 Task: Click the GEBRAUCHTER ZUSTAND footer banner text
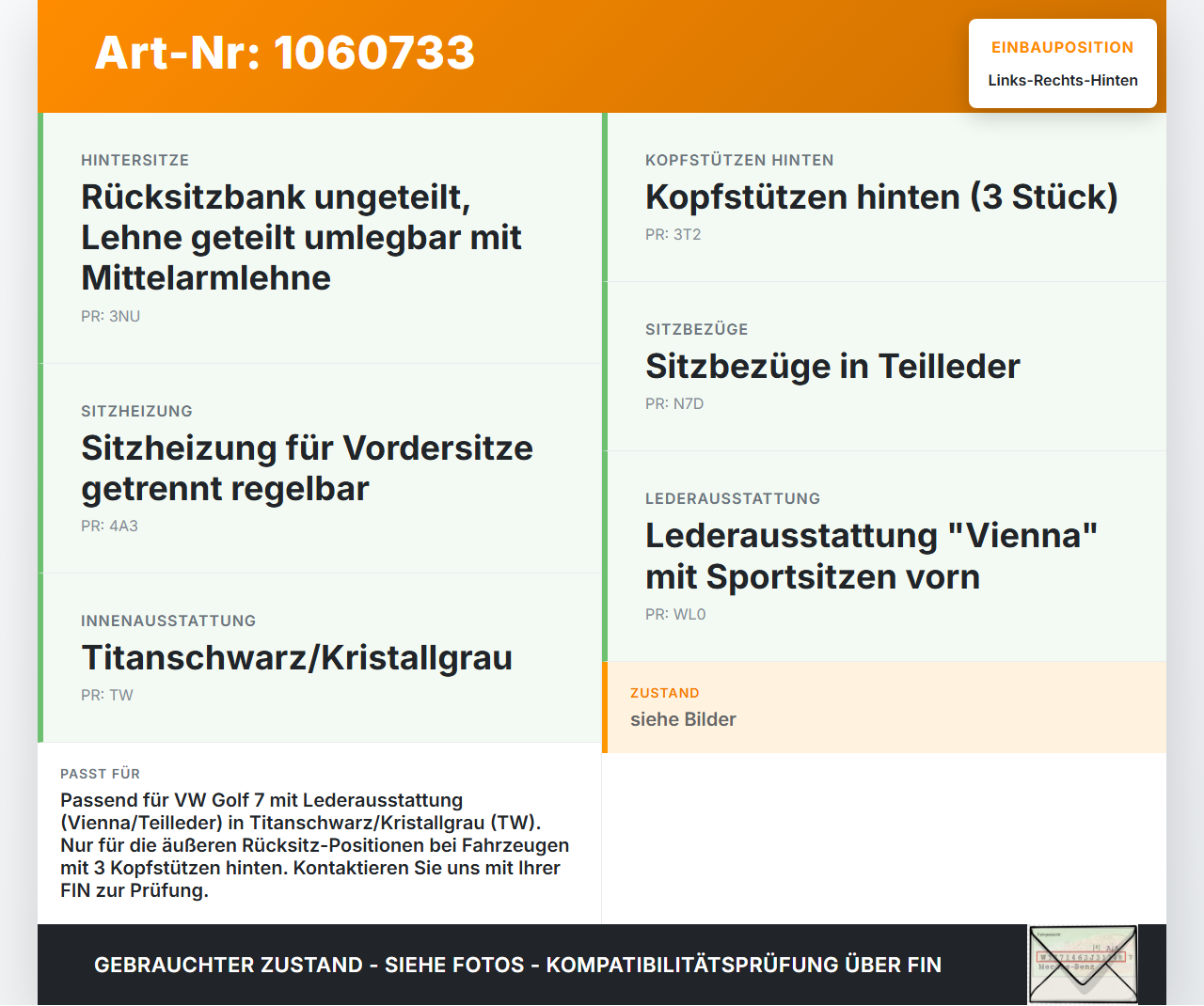click(x=517, y=965)
